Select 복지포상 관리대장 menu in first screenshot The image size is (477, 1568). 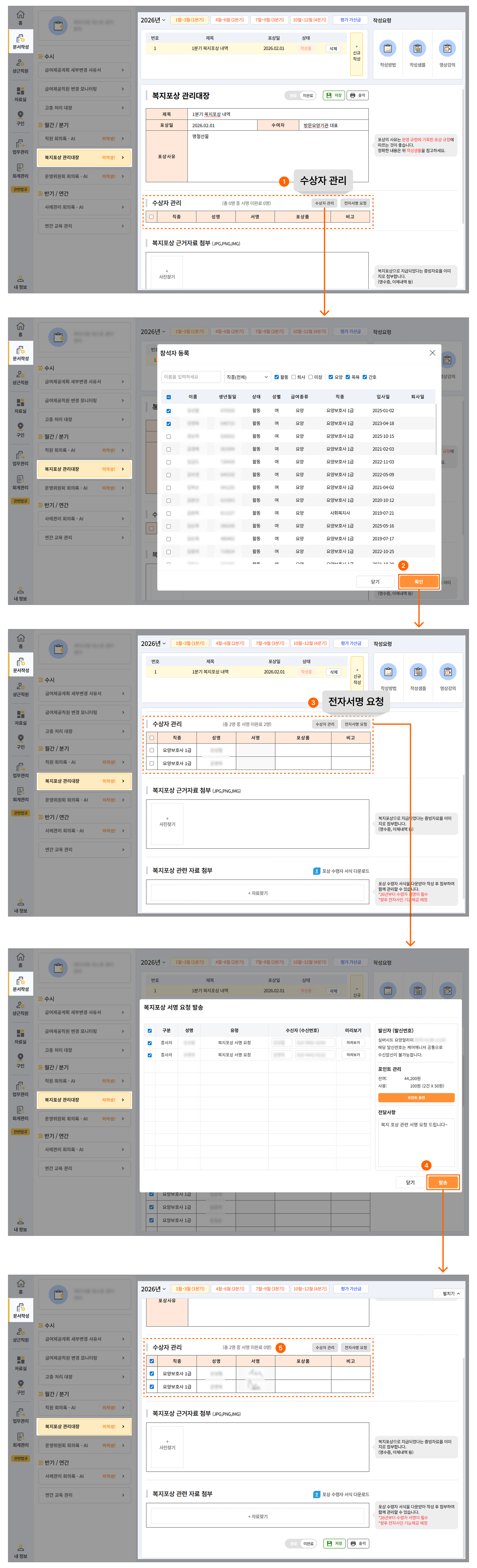tap(84, 158)
